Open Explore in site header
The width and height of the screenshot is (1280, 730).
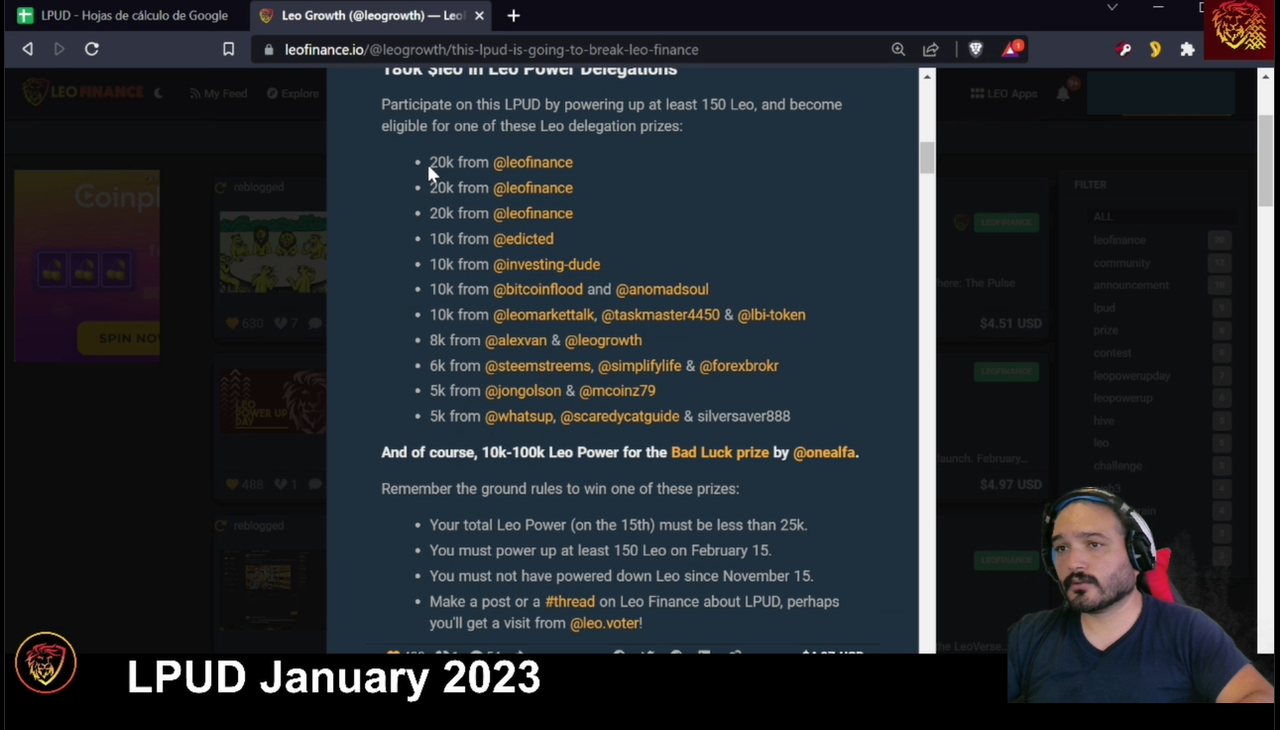[292, 93]
